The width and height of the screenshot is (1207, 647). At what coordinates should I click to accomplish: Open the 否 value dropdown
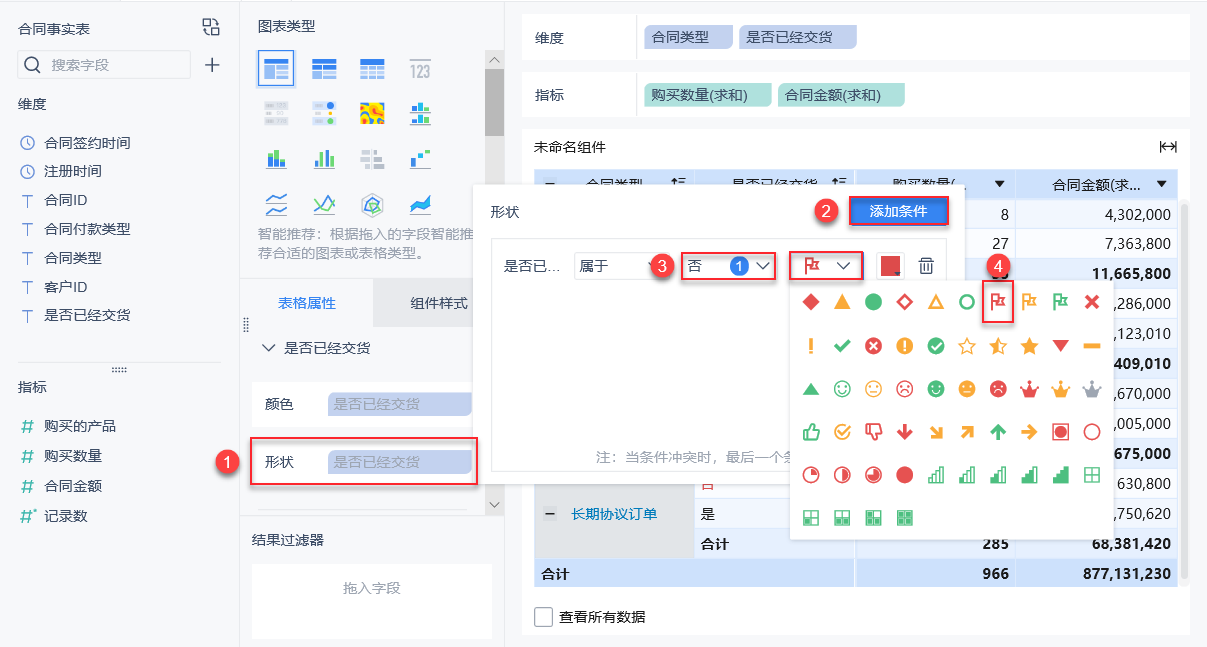(728, 265)
